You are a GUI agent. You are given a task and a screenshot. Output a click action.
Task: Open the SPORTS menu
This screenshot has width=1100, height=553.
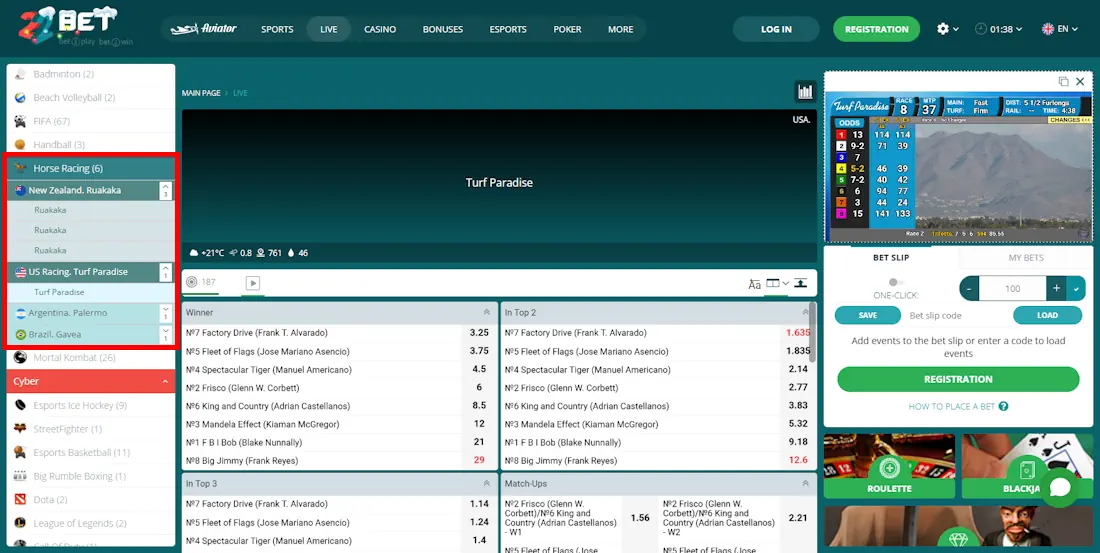pyautogui.click(x=277, y=29)
